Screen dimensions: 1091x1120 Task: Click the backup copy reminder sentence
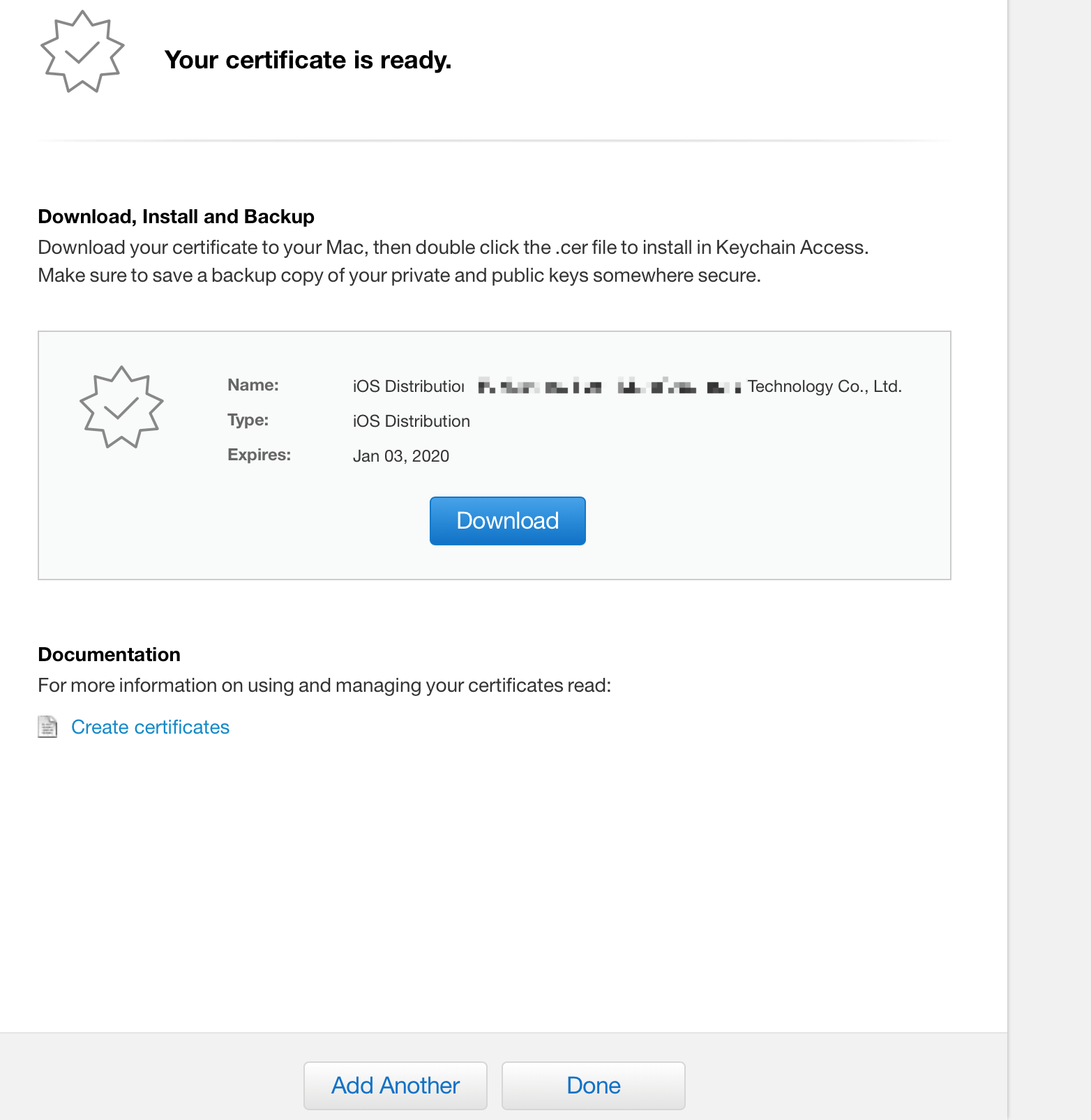pos(398,275)
